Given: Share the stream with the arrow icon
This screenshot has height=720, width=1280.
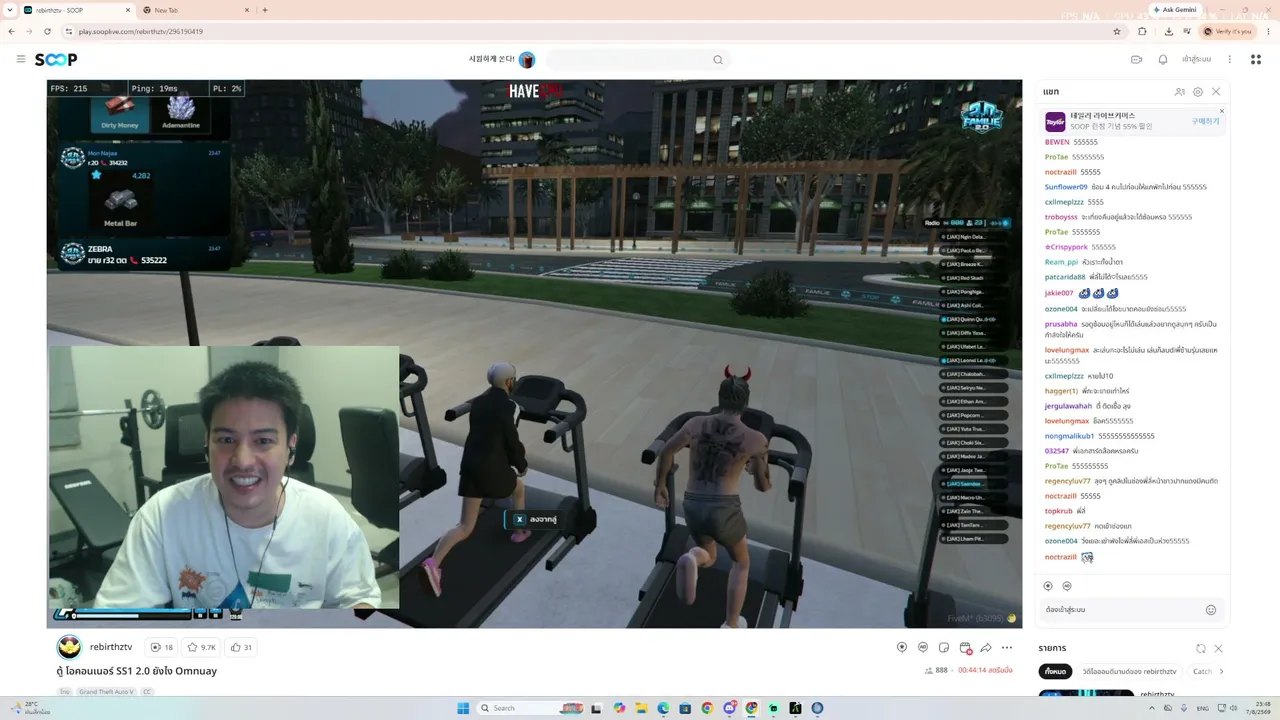Looking at the screenshot, I should [x=986, y=648].
